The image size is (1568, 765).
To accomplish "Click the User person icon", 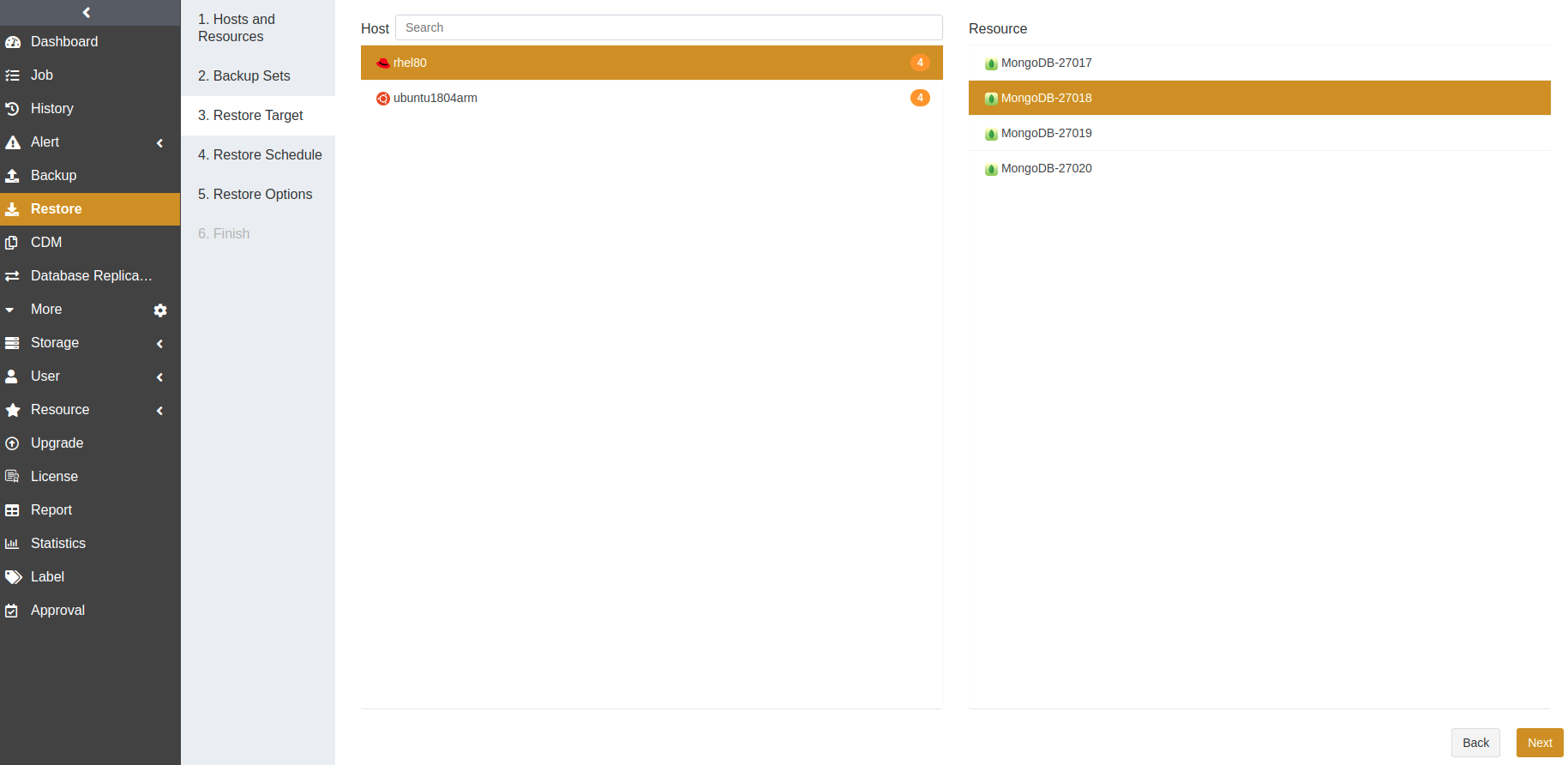I will click(x=13, y=376).
